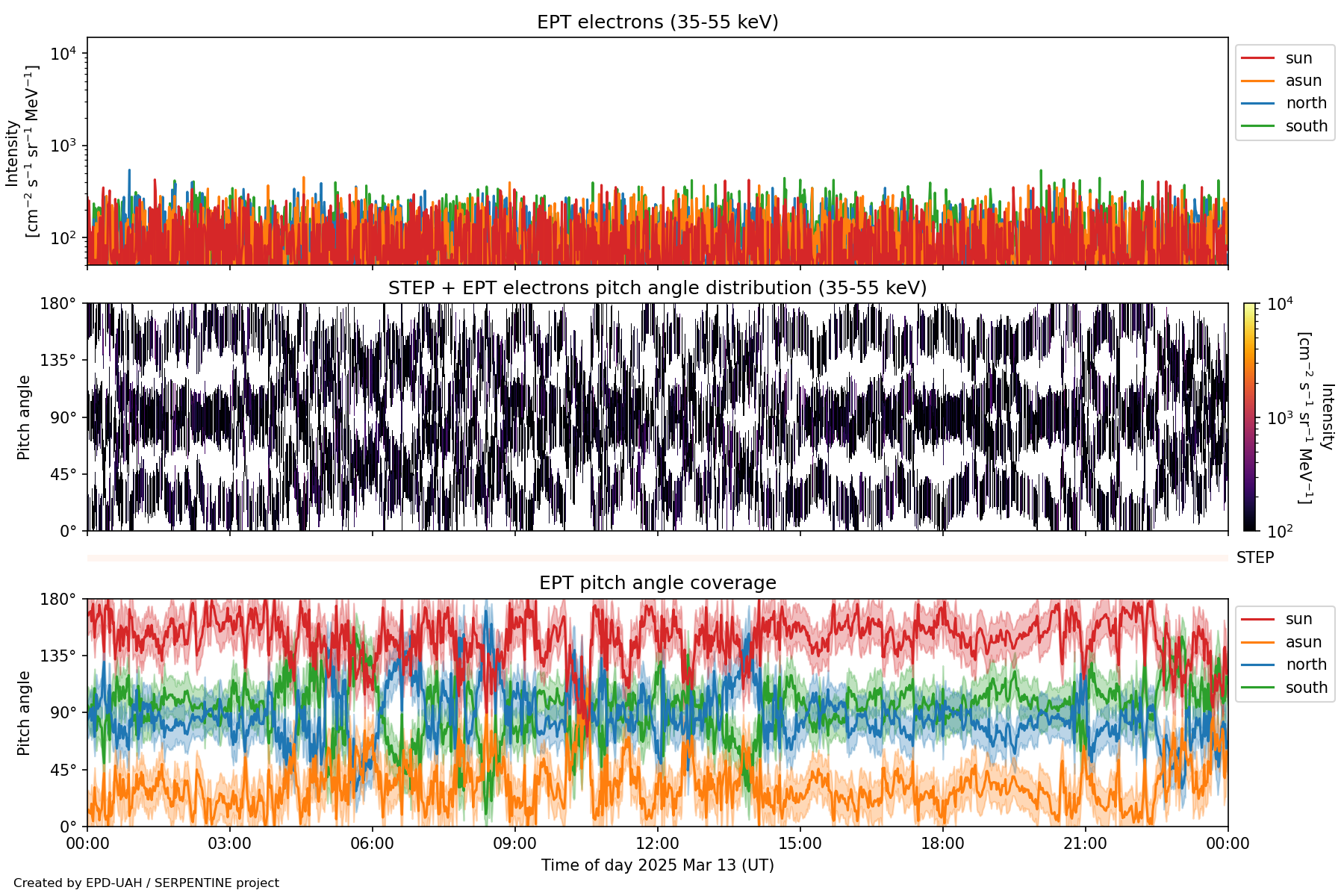Image resolution: width=1344 pixels, height=896 pixels.
Task: Click the "Created by EPD-UAH / SERPENTINE project" credit
Action: 146,883
